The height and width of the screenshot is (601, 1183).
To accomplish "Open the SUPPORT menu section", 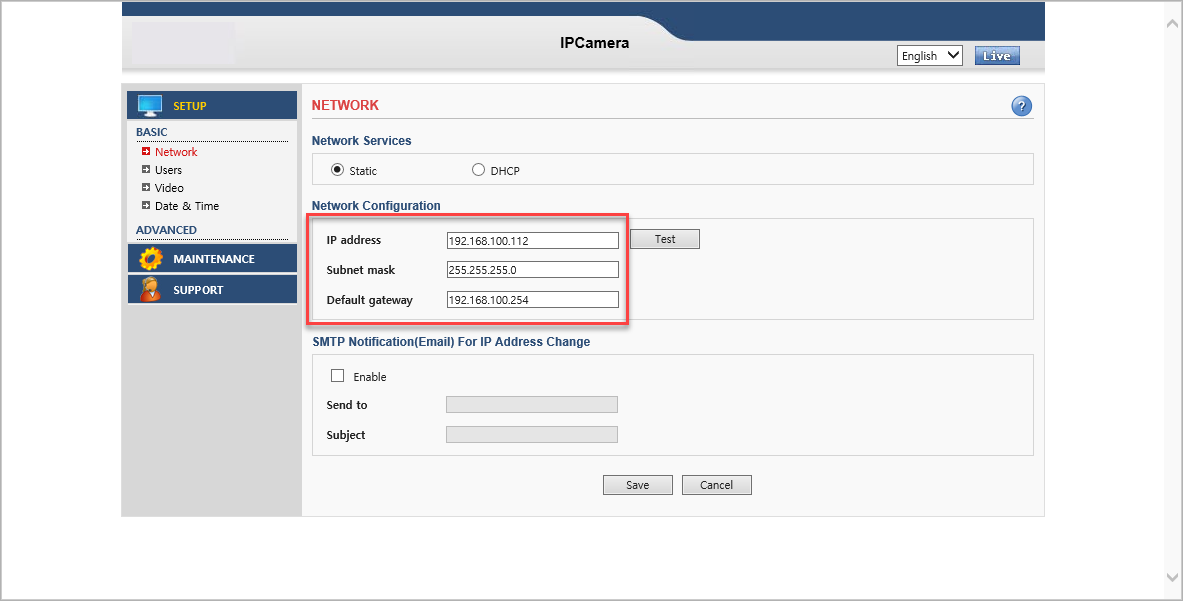I will point(212,290).
